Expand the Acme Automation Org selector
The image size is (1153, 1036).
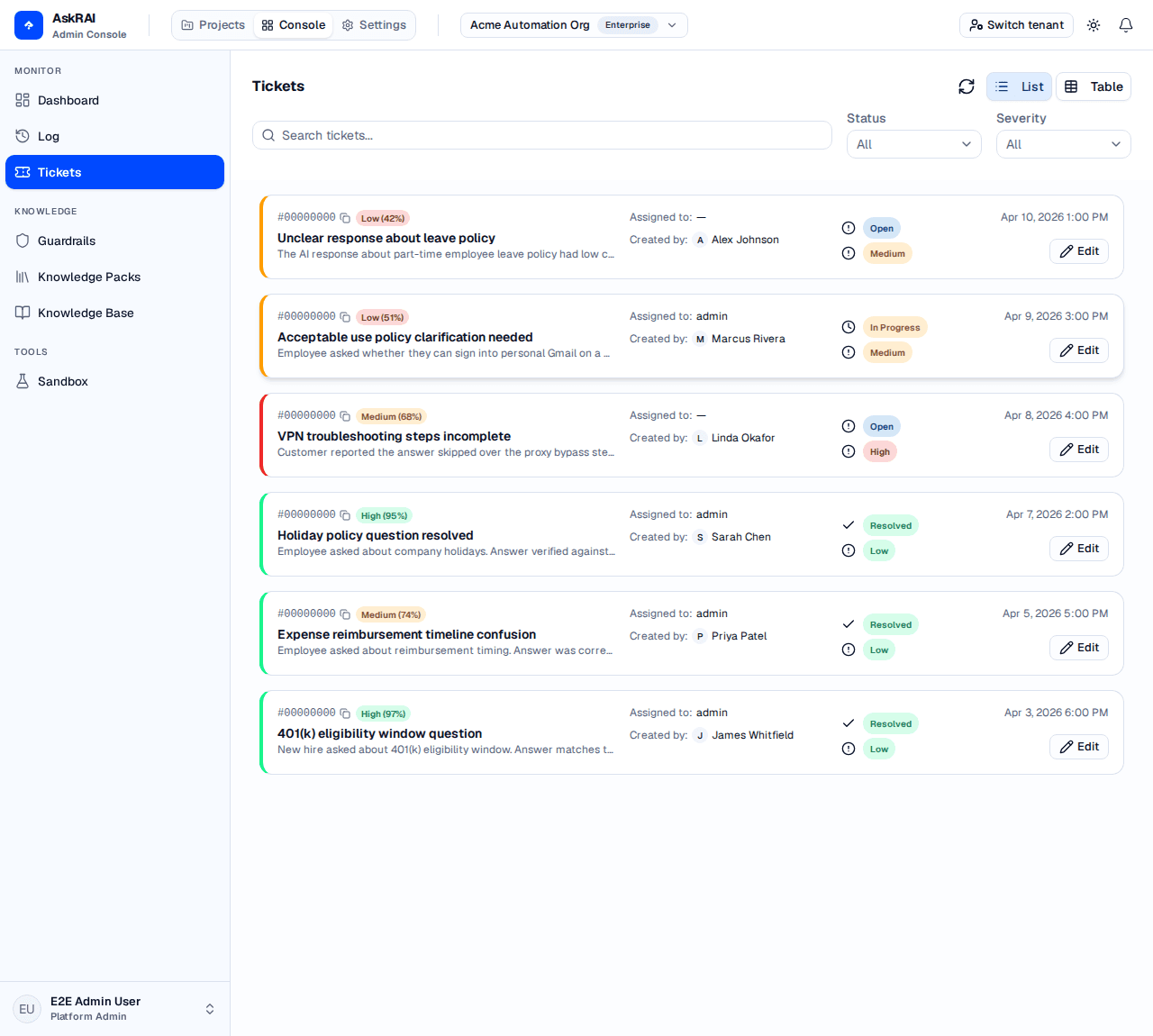[x=574, y=25]
